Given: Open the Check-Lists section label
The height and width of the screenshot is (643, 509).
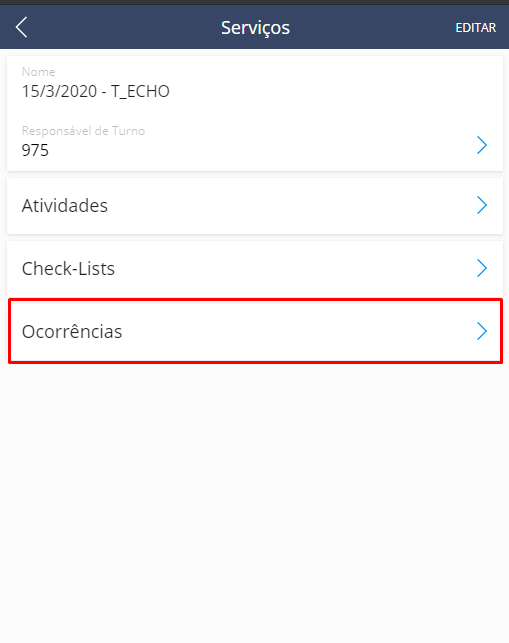Looking at the screenshot, I should pyautogui.click(x=68, y=269).
